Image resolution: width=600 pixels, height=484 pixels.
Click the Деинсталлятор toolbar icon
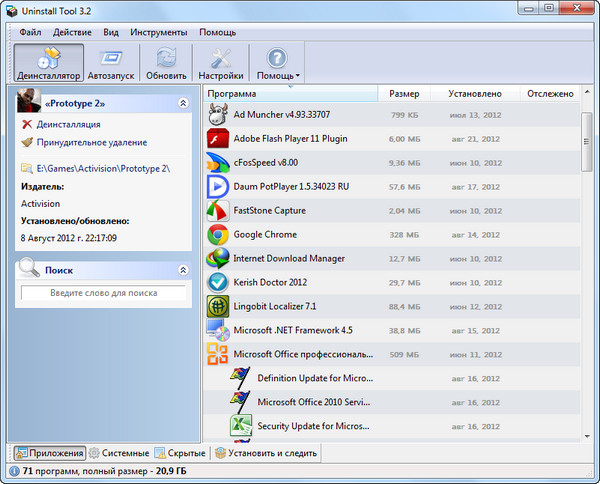[x=47, y=62]
